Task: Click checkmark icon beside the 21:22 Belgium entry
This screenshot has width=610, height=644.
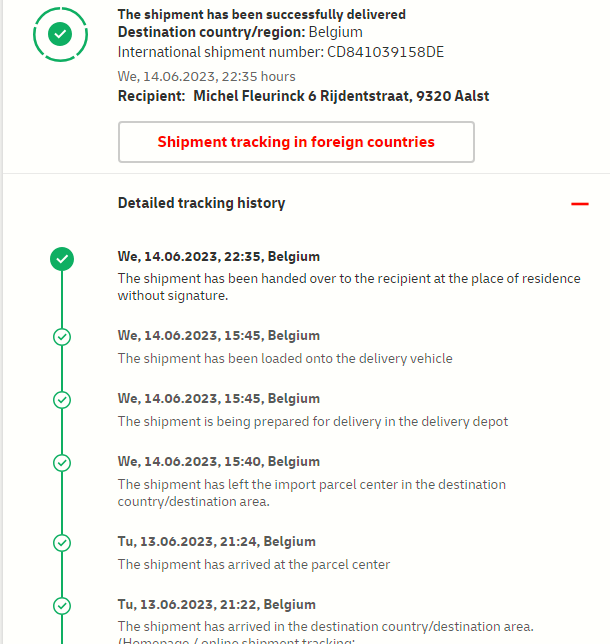Action: (62, 606)
